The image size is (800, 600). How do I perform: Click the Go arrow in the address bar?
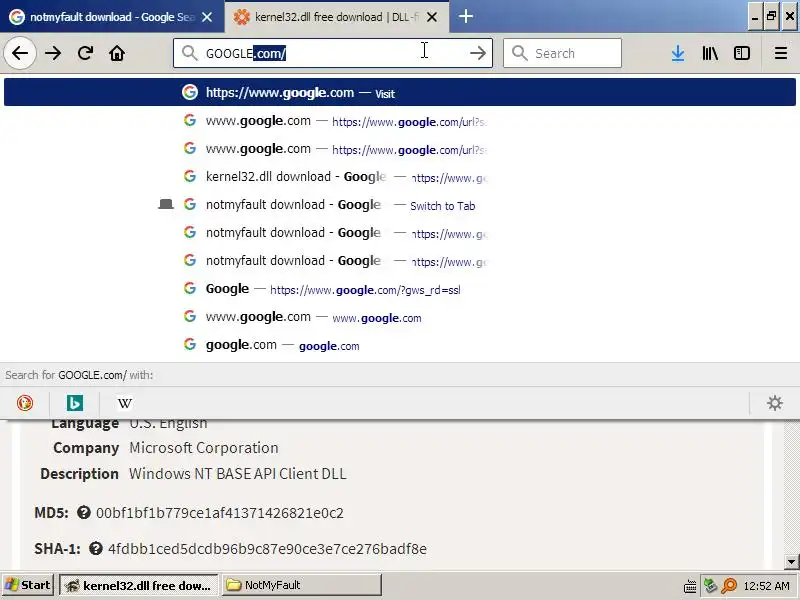pyautogui.click(x=478, y=53)
